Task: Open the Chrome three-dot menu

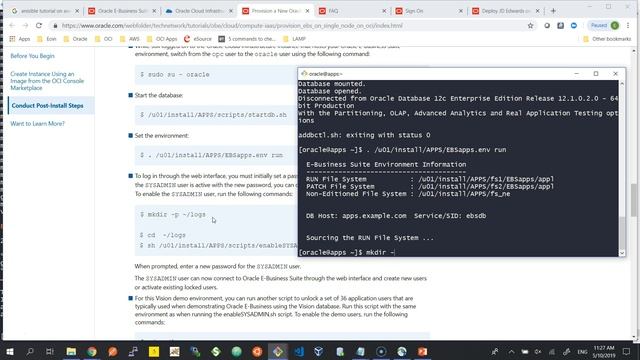Action: (x=628, y=25)
